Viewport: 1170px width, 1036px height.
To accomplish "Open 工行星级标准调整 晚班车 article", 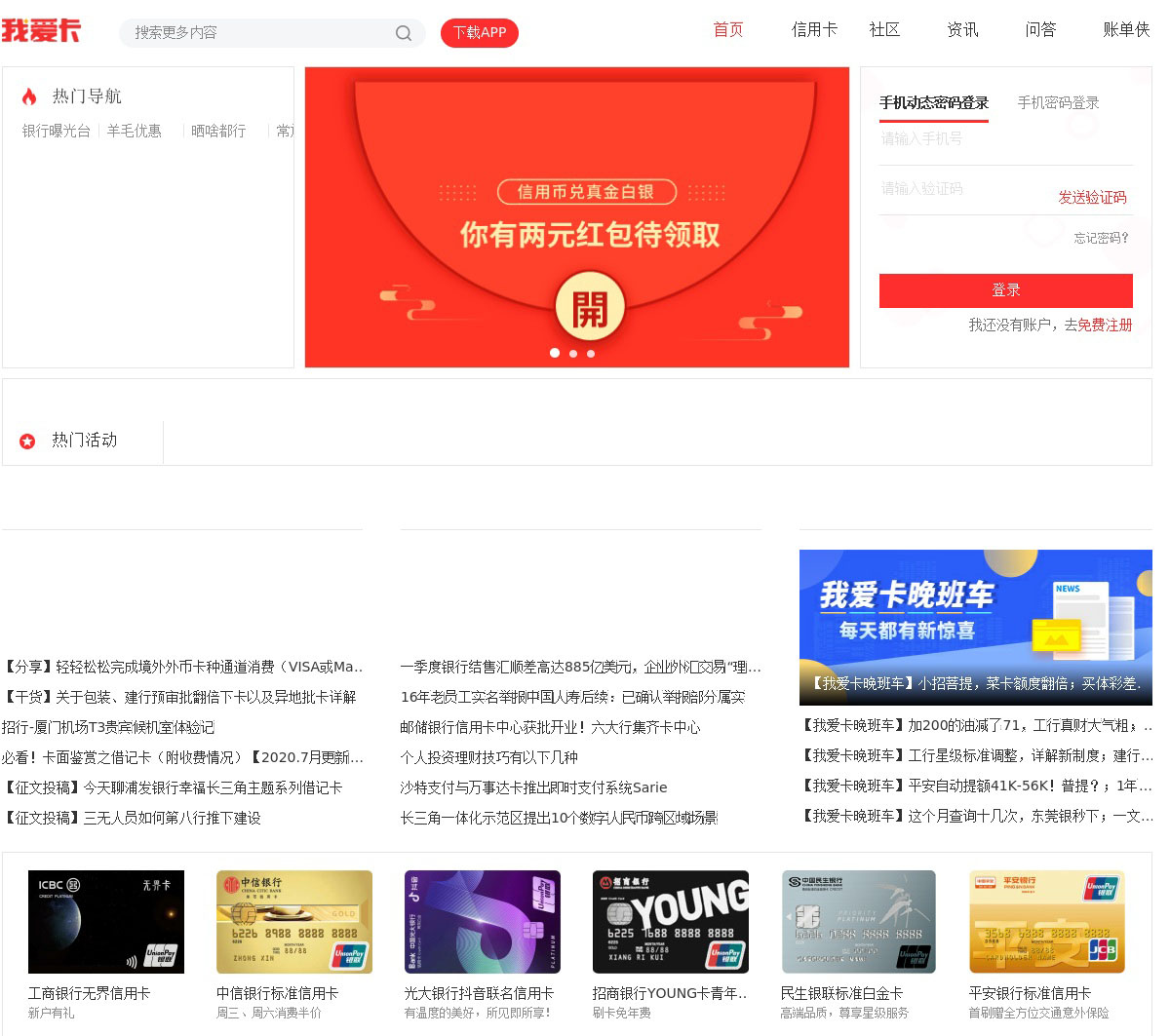I will pos(976,756).
